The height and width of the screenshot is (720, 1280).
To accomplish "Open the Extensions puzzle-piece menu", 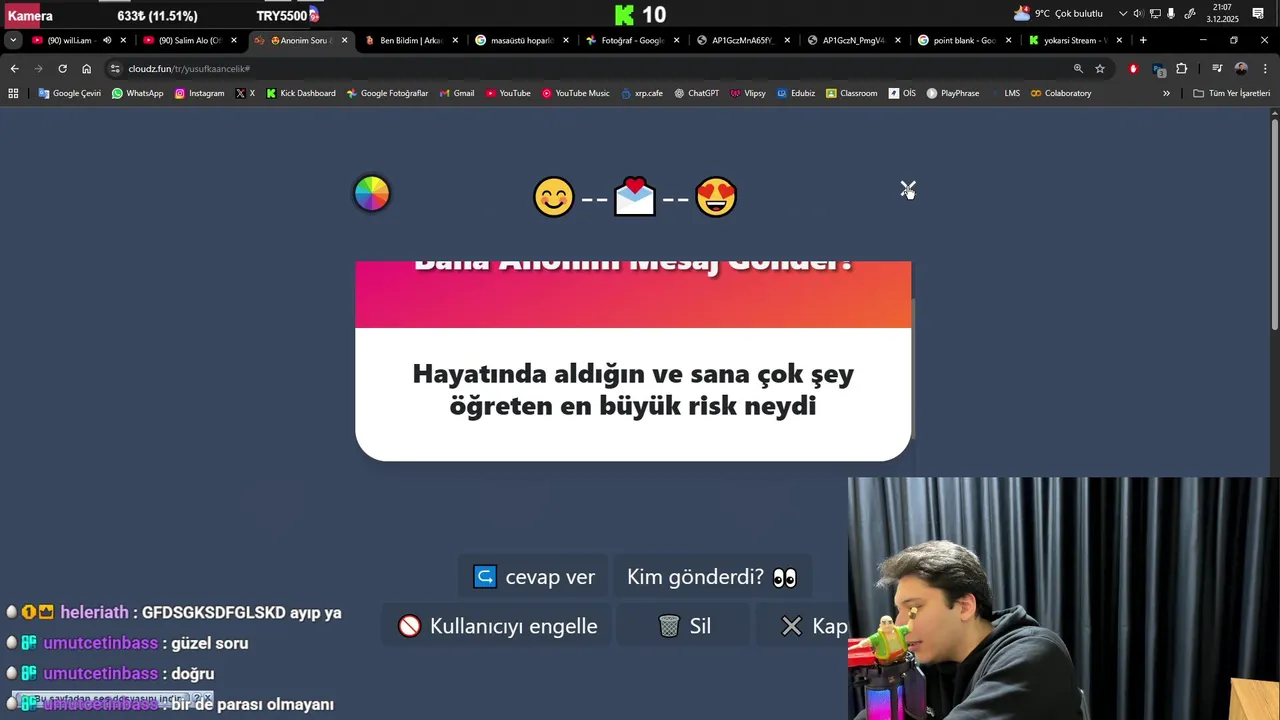I will [1182, 69].
